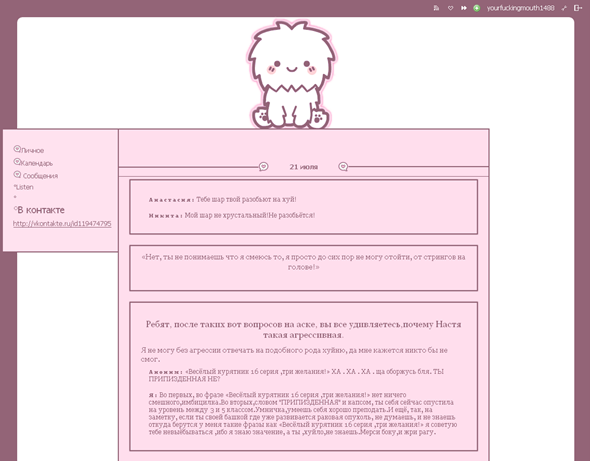Click the heart like icon in top bar

point(450,8)
